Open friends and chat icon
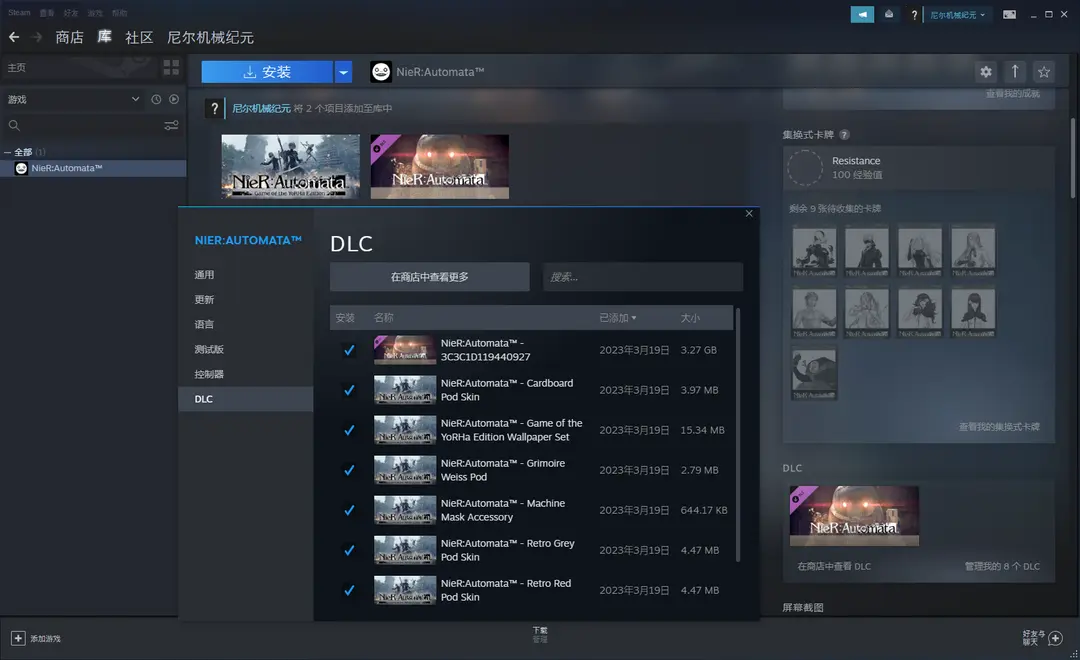Image resolution: width=1080 pixels, height=660 pixels. pyautogui.click(x=1055, y=639)
